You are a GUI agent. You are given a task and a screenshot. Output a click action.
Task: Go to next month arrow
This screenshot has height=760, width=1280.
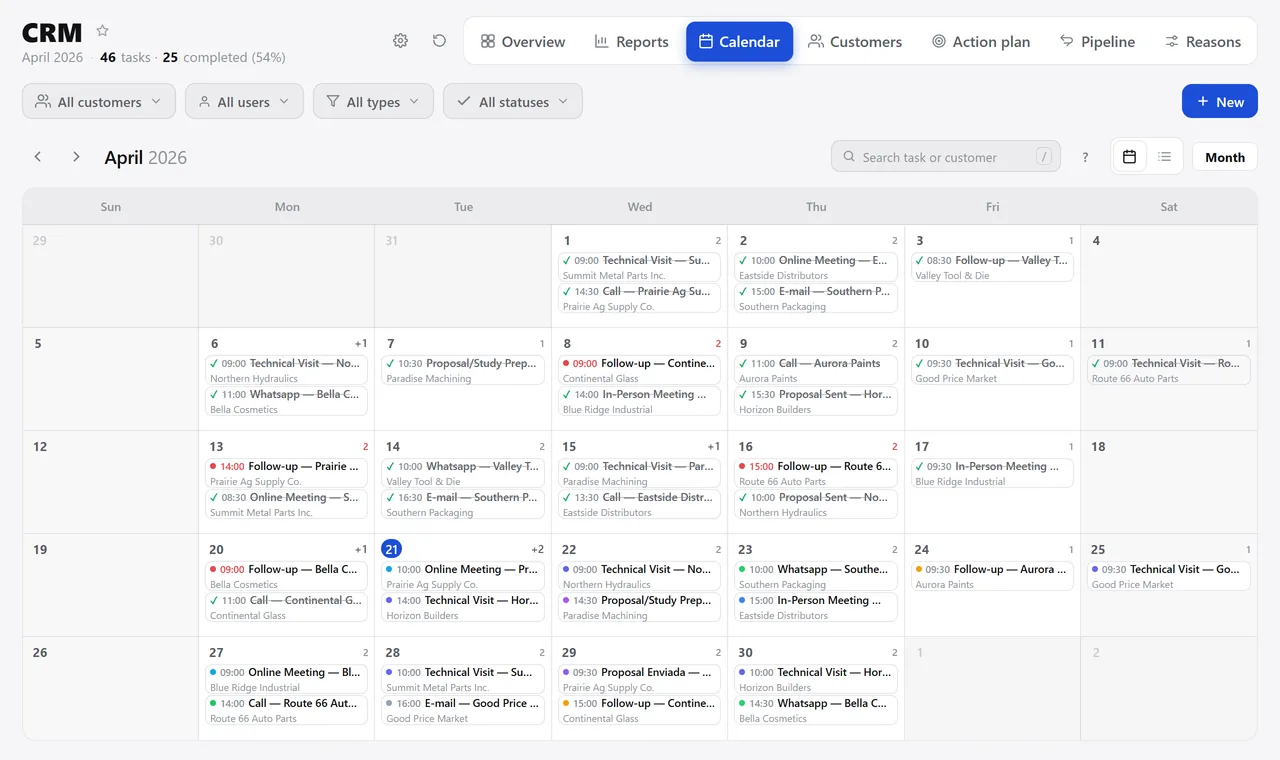tap(76, 157)
